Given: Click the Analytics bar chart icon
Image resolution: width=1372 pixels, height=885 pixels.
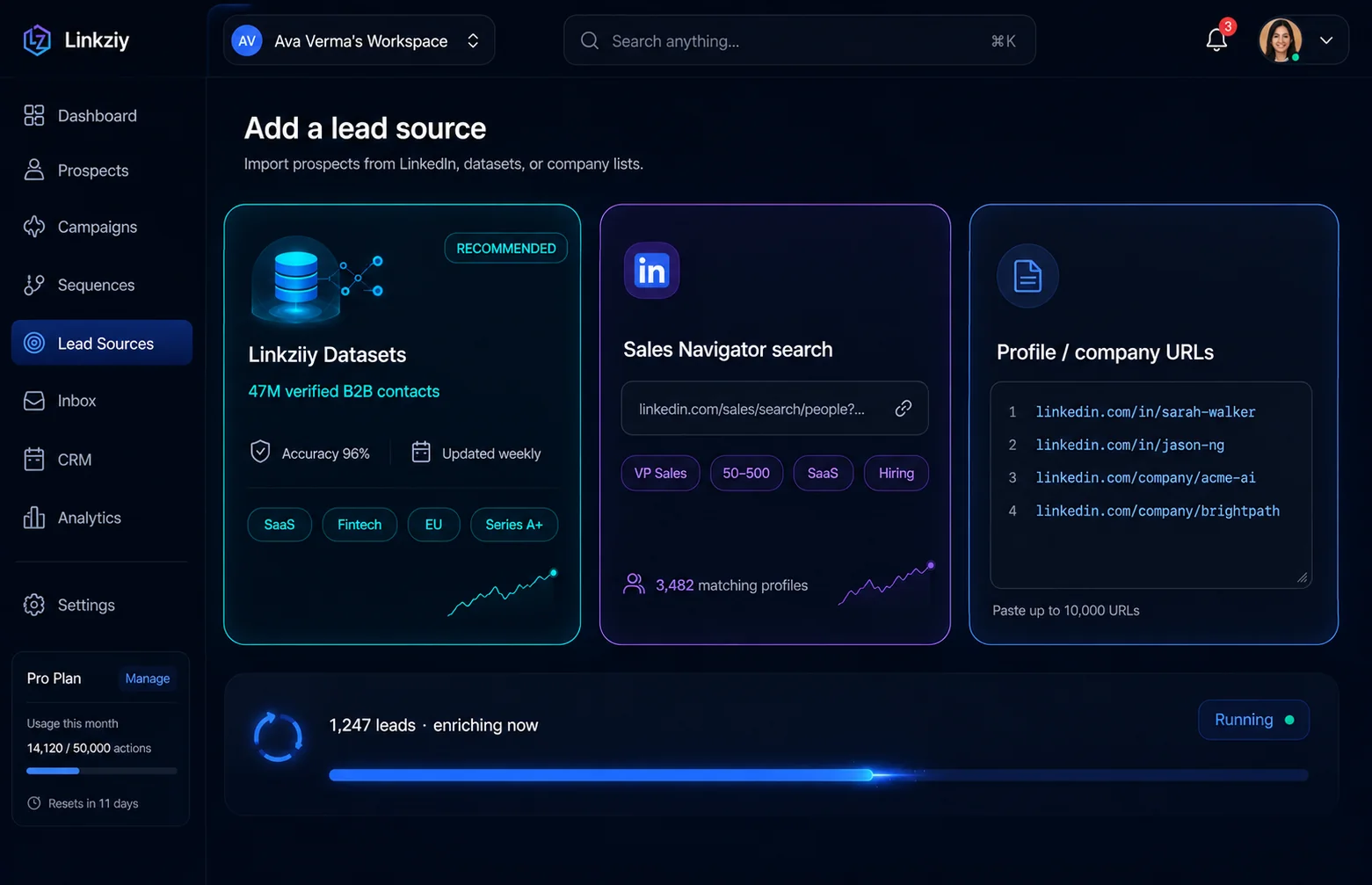Looking at the screenshot, I should pyautogui.click(x=34, y=517).
